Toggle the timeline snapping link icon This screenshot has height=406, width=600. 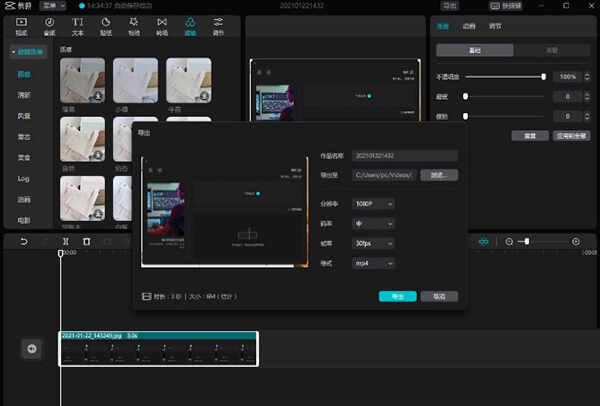pos(485,242)
